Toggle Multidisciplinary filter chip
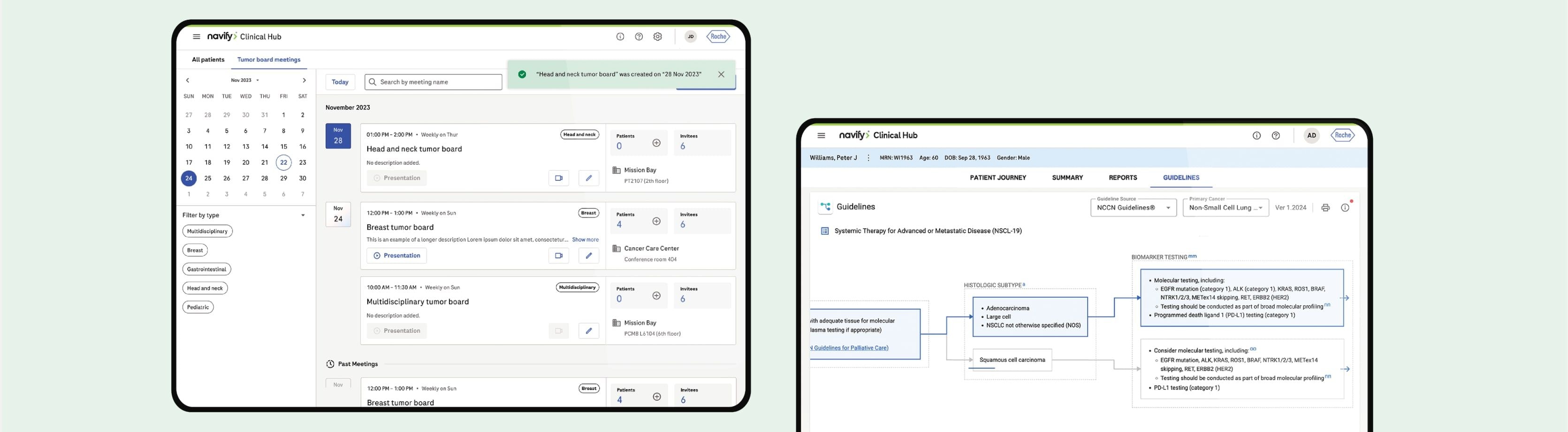The height and width of the screenshot is (432, 1568). tap(207, 231)
